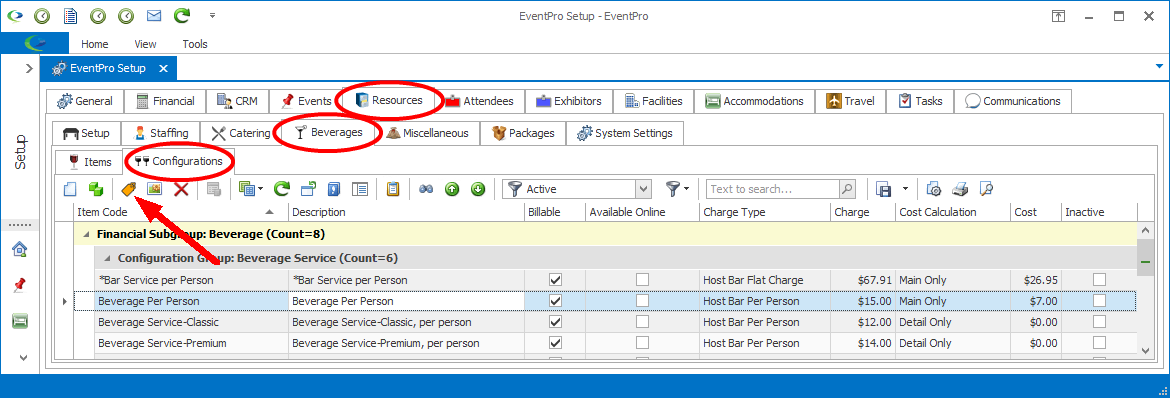
Task: Click the detail pane layout icon
Action: [x=360, y=190]
